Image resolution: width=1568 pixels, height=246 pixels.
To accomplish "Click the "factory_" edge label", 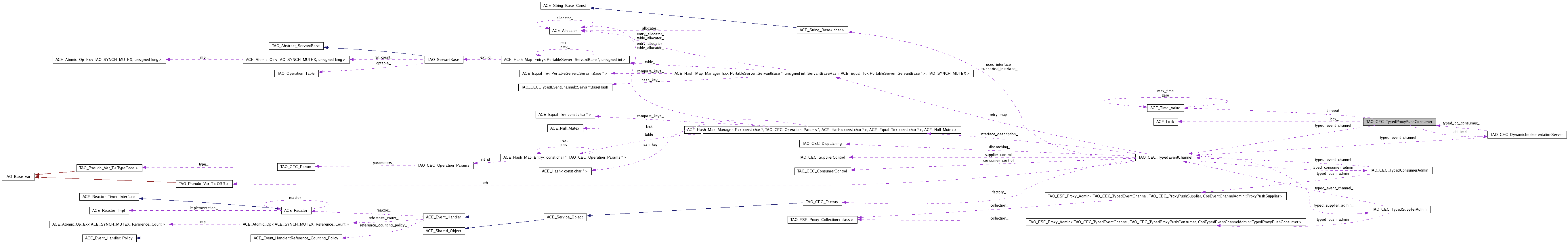I will tap(999, 192).
